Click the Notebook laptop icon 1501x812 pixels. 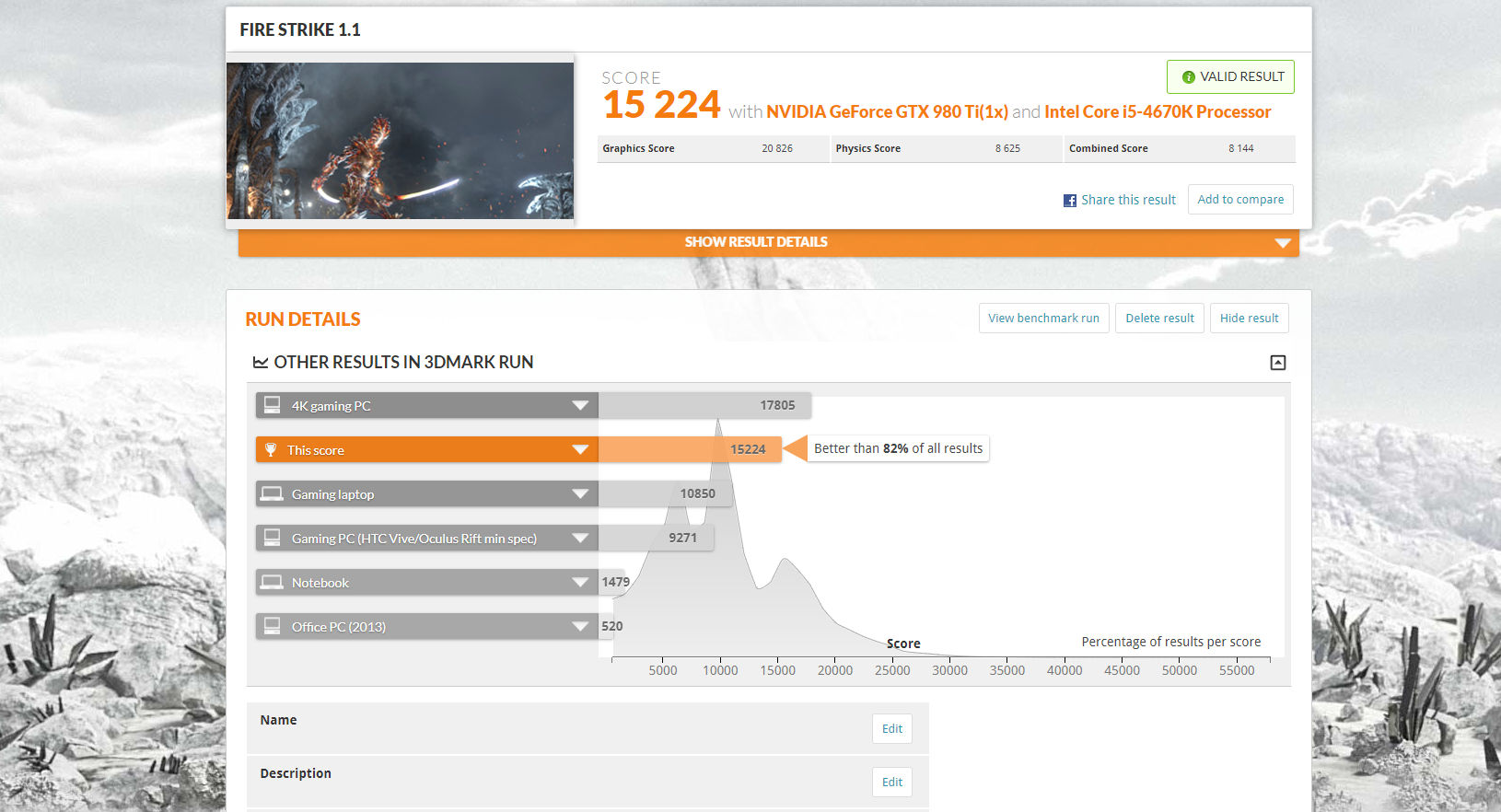tap(272, 583)
